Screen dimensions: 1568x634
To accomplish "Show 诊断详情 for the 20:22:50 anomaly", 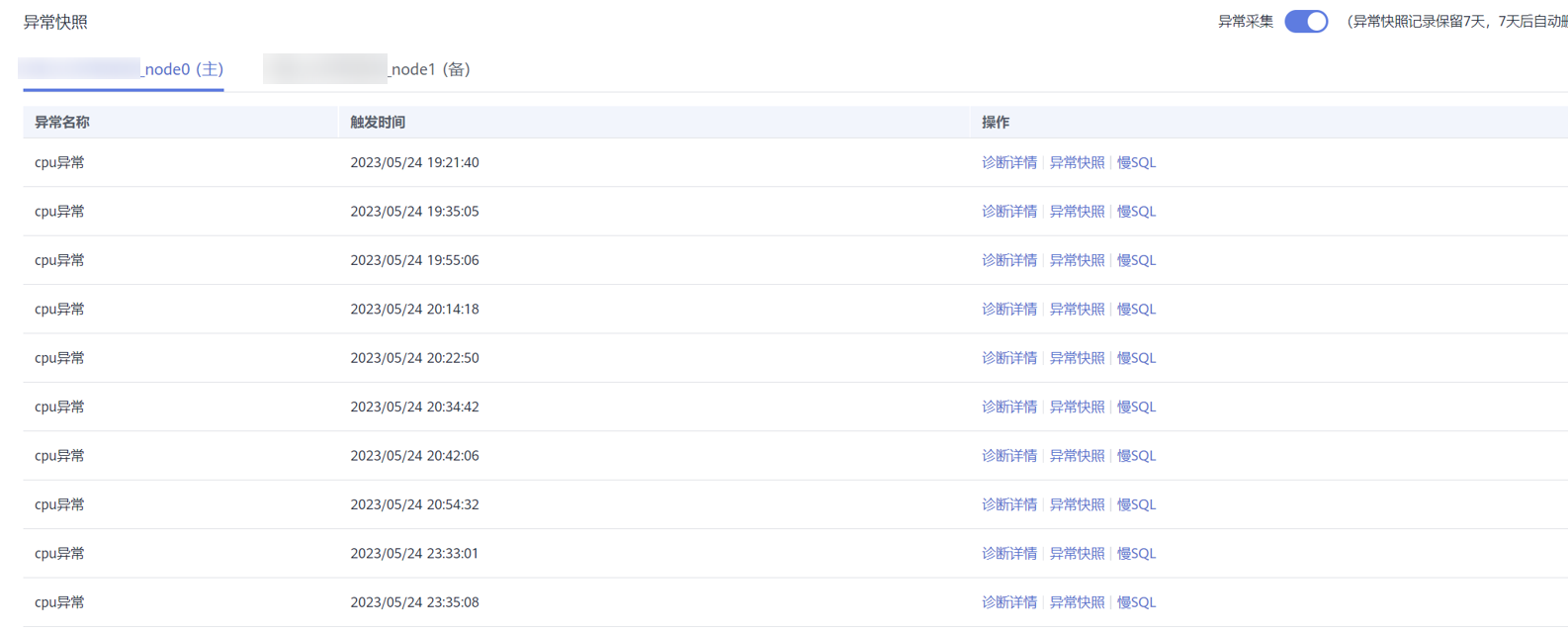I will click(x=1008, y=358).
